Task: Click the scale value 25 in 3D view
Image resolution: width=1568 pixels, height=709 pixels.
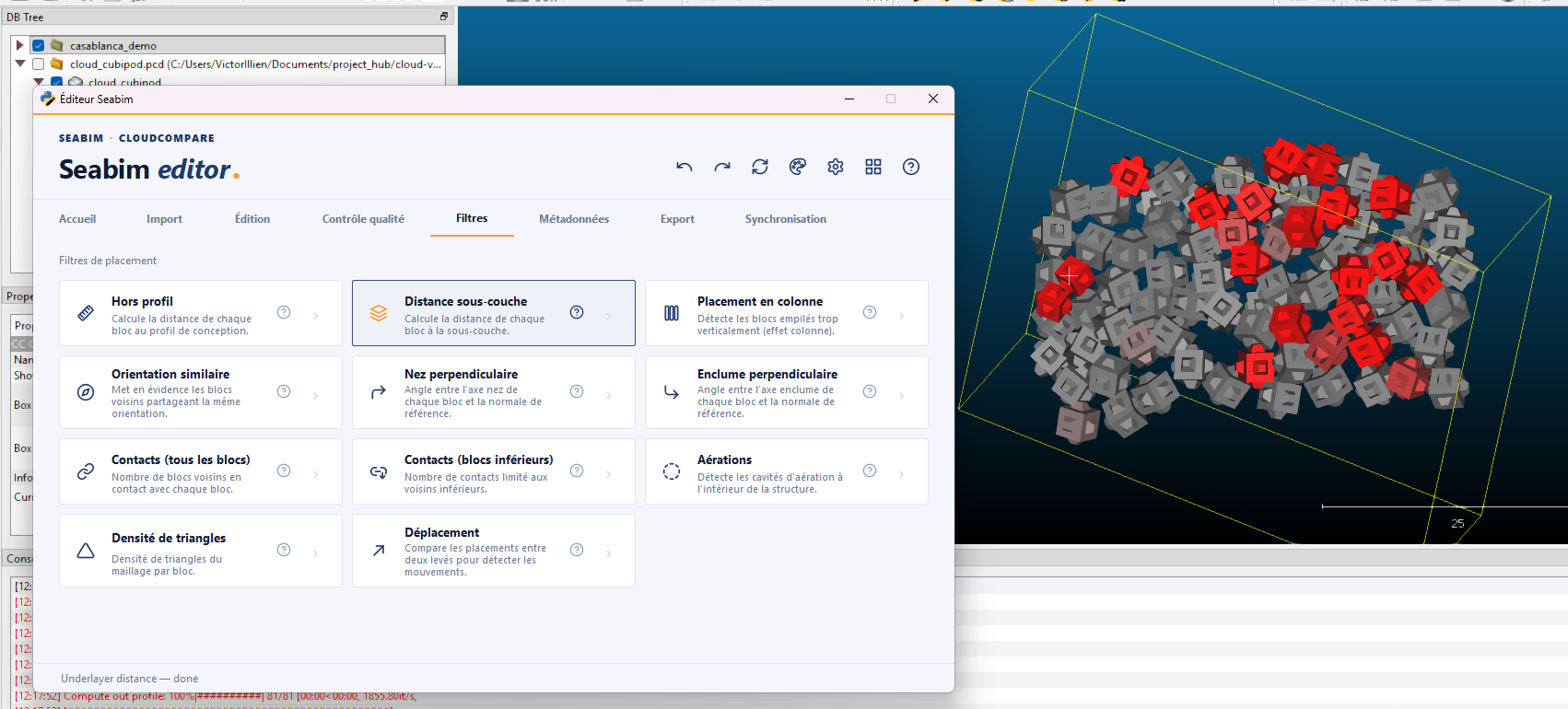Action: tap(1457, 523)
